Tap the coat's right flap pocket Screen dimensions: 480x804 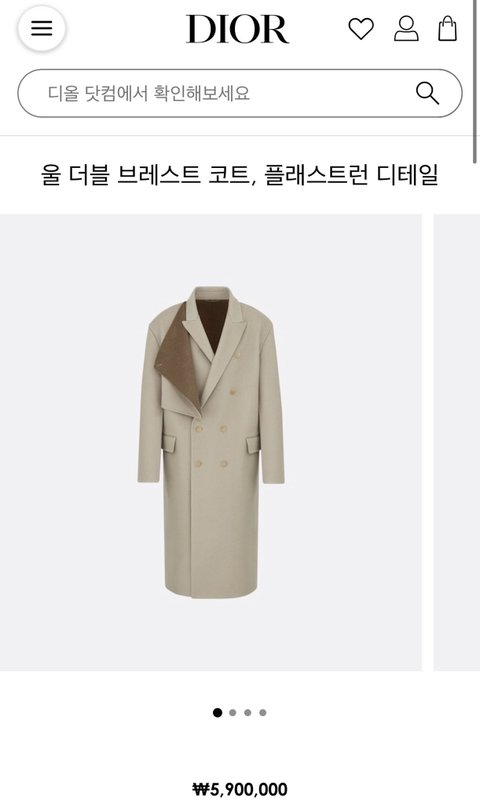(x=253, y=444)
